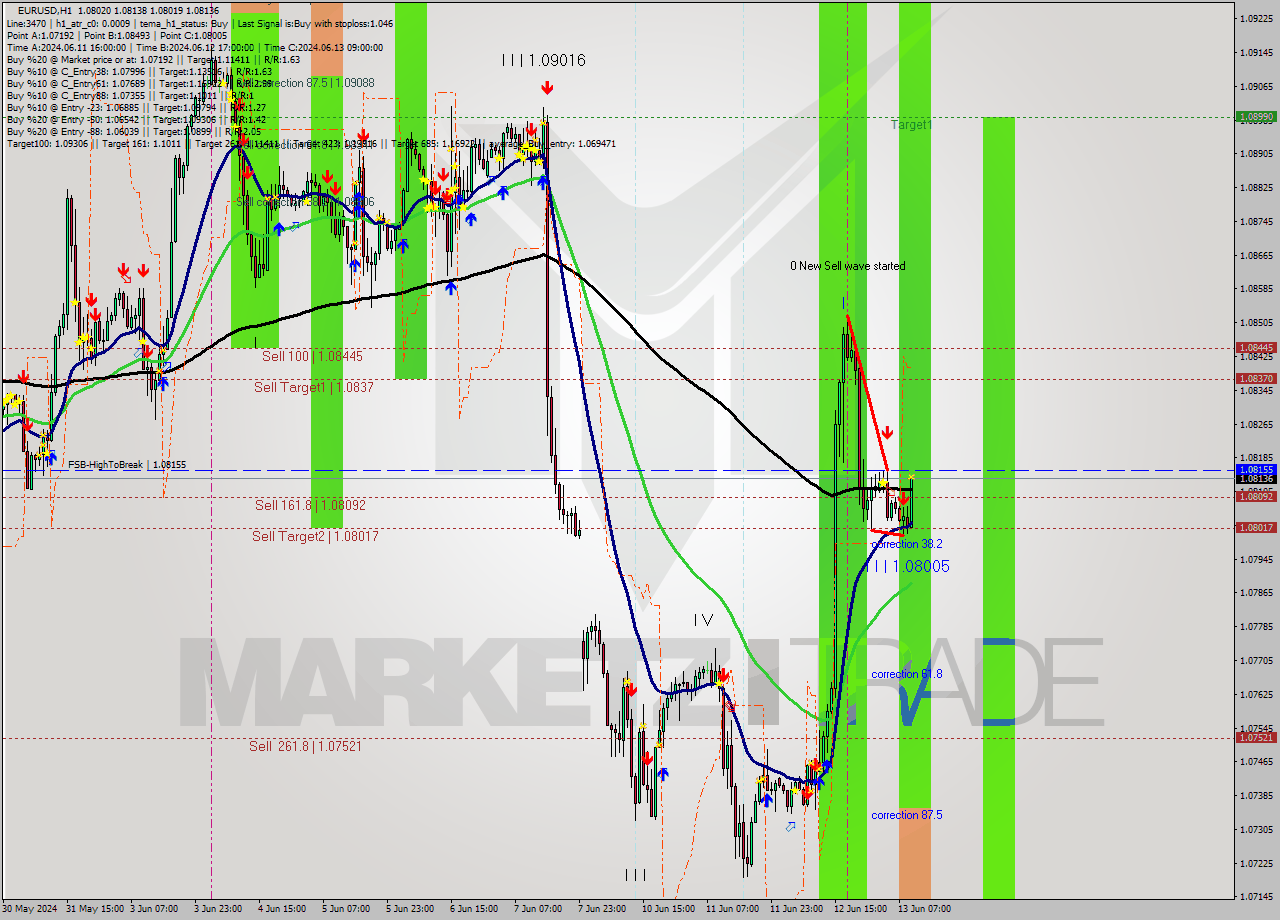
Task: Click the 1.08092 red price tag
Action: click(1256, 497)
